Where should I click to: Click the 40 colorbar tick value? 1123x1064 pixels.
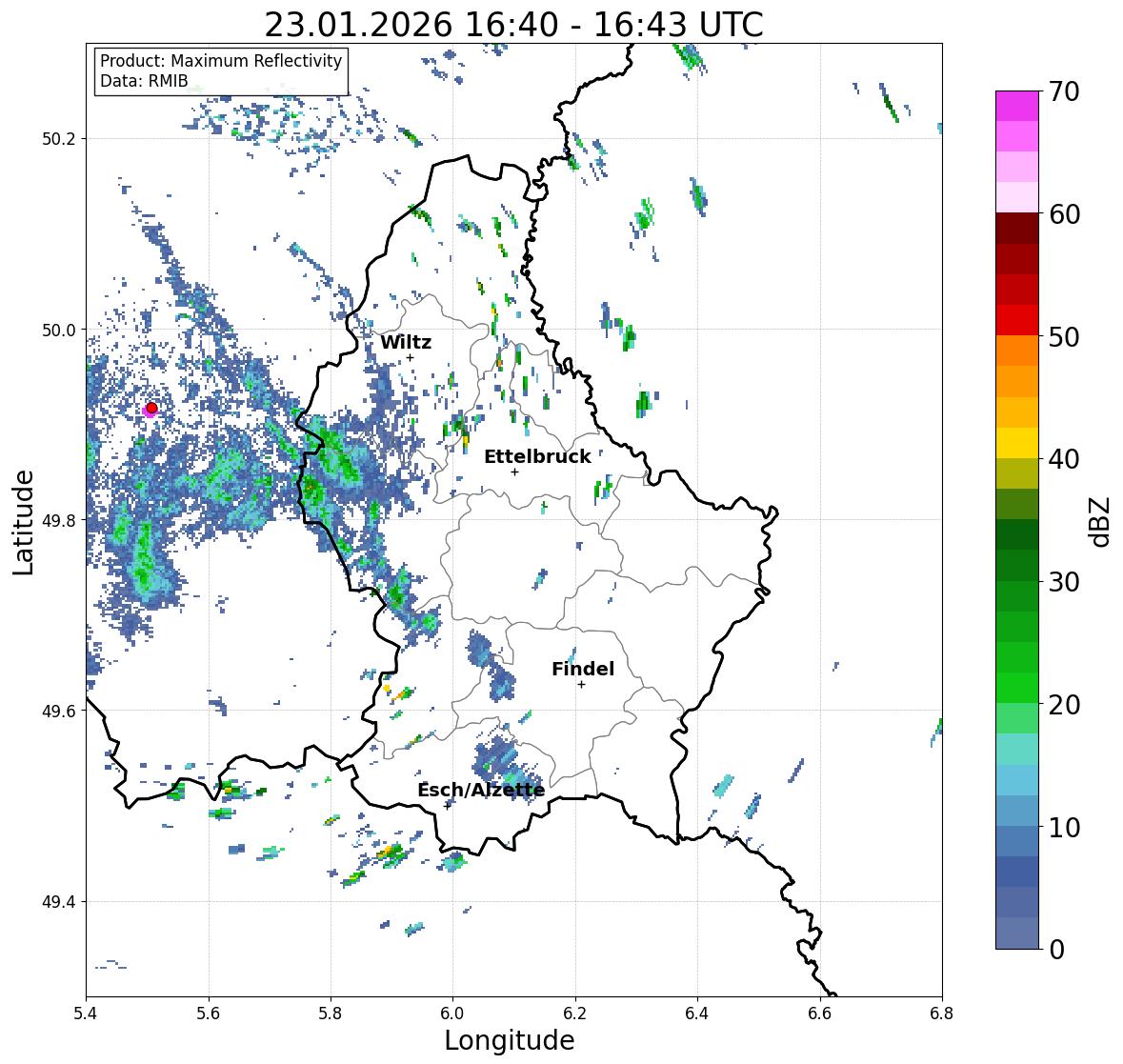click(x=1063, y=459)
